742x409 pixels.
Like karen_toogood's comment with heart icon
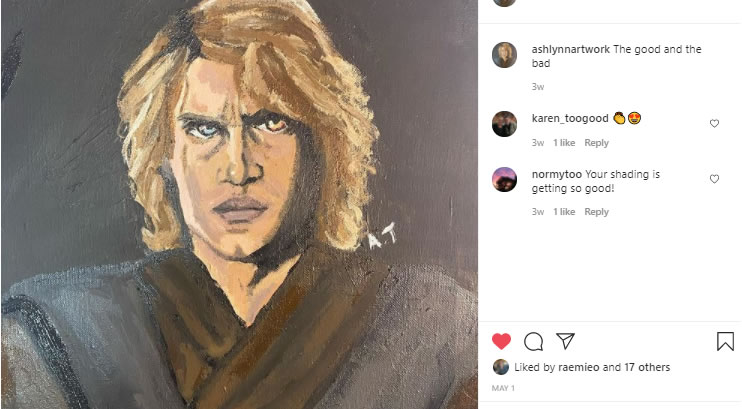(x=714, y=123)
